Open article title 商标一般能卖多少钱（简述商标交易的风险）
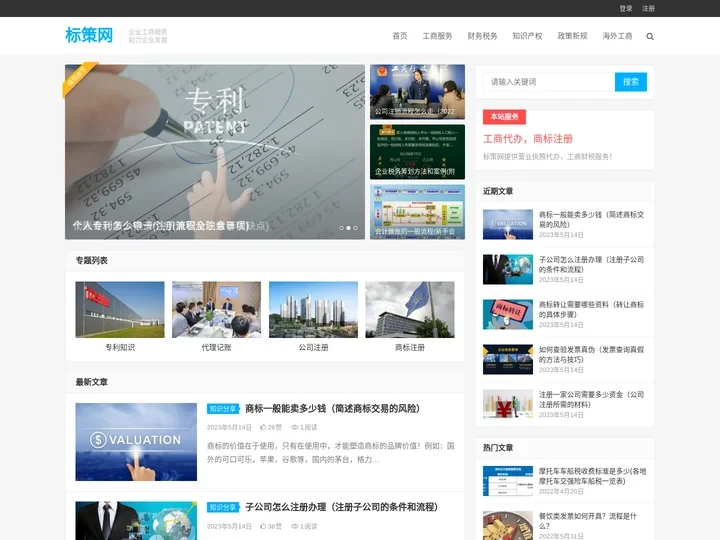 [x=332, y=408]
